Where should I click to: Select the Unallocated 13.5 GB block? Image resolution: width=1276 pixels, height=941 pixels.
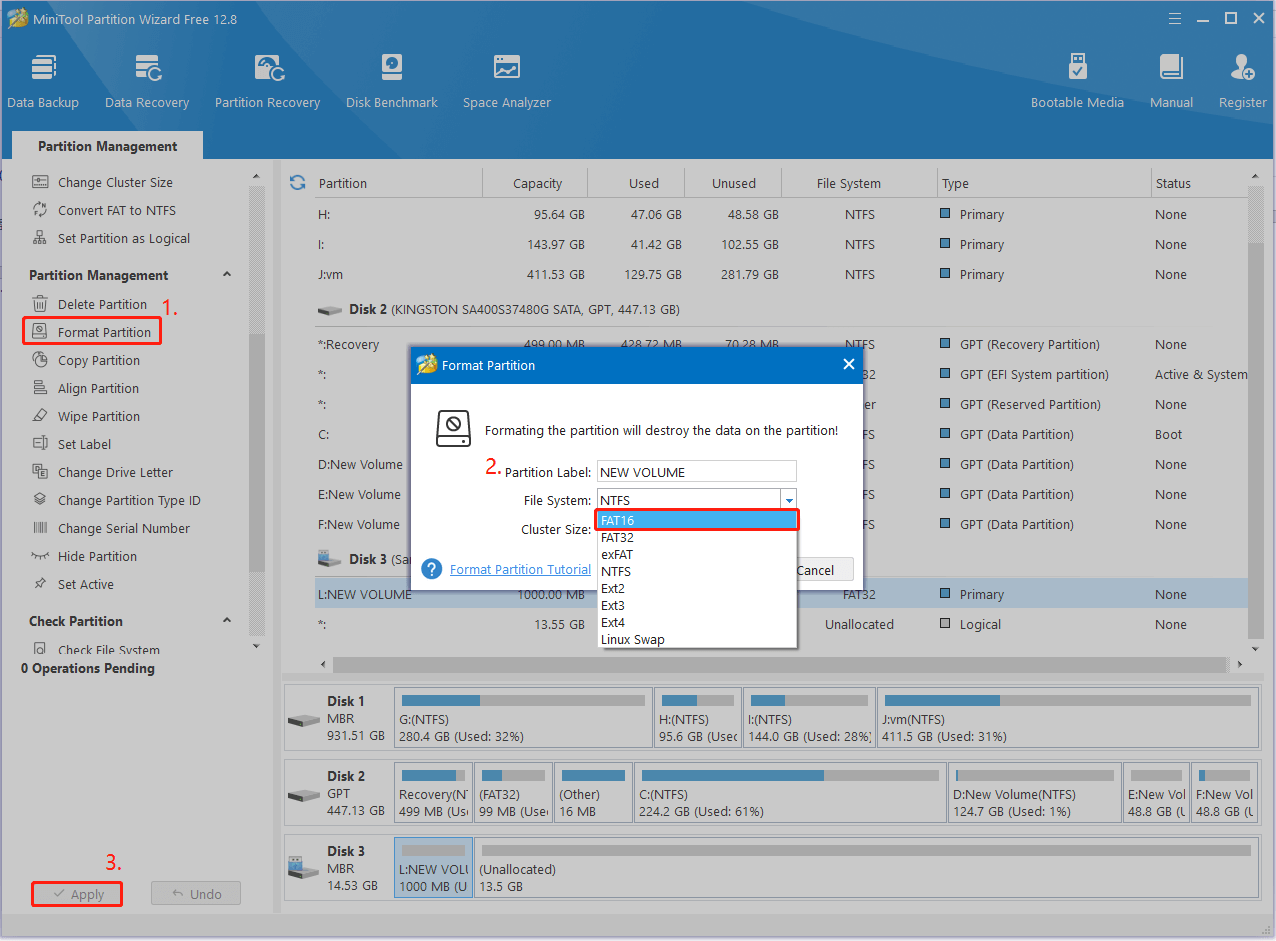click(x=866, y=867)
